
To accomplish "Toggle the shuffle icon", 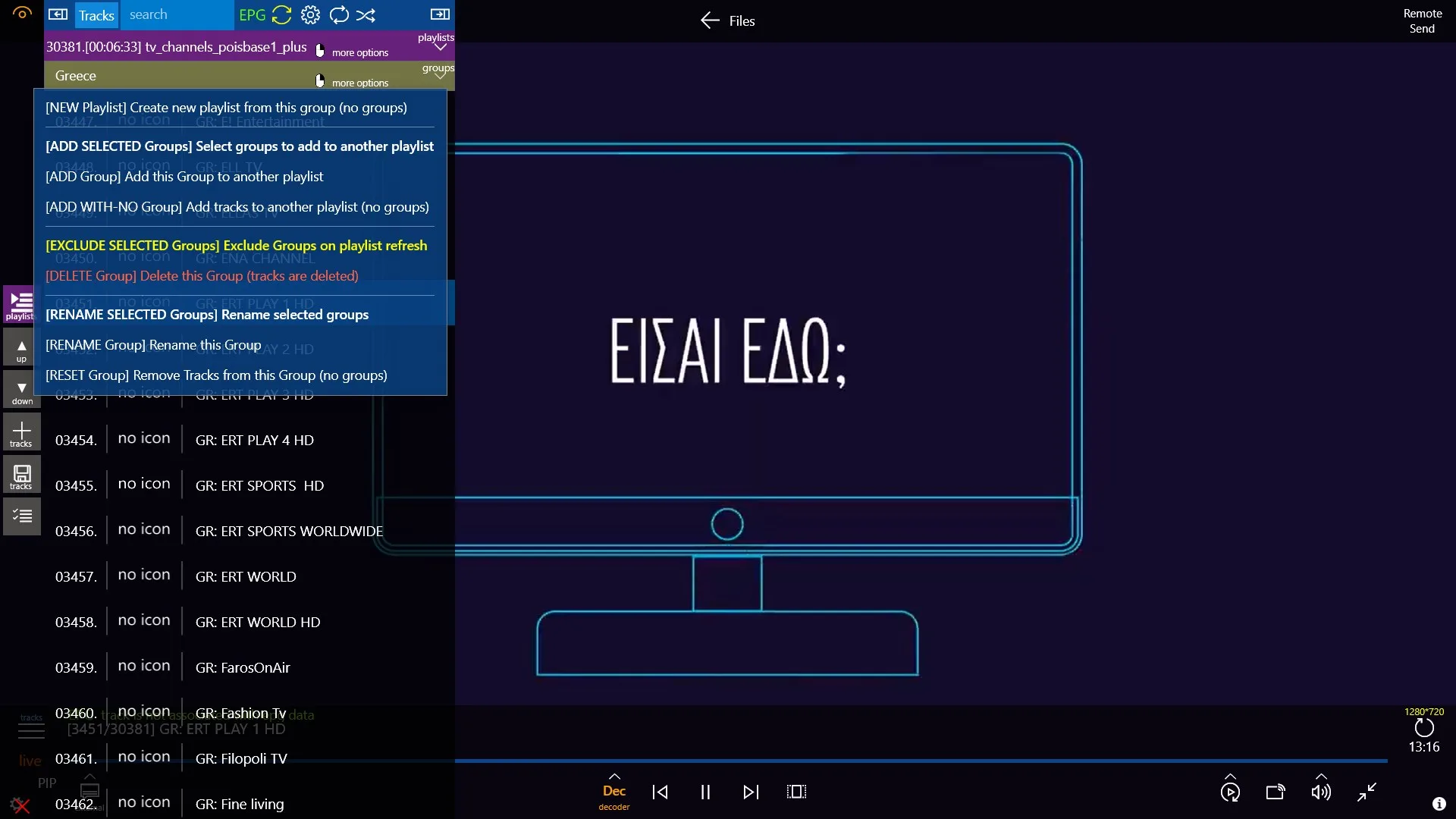I will (x=366, y=14).
